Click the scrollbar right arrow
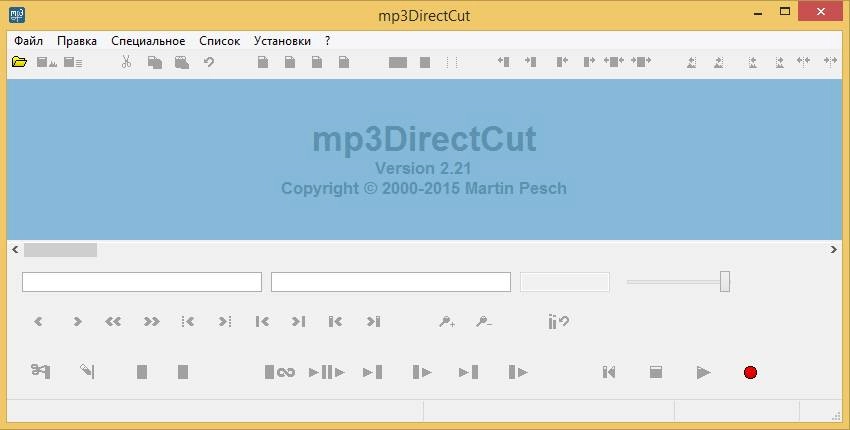Screen dimensions: 850x430 (x=834, y=250)
